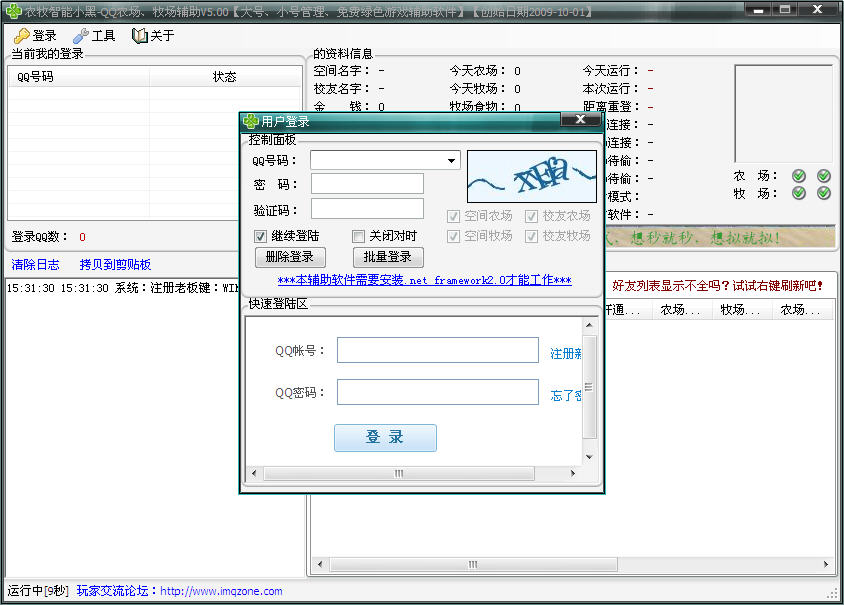Screen dimensions: 844x605
Task: Click the first green check icon for 牧场
Action: click(x=799, y=193)
